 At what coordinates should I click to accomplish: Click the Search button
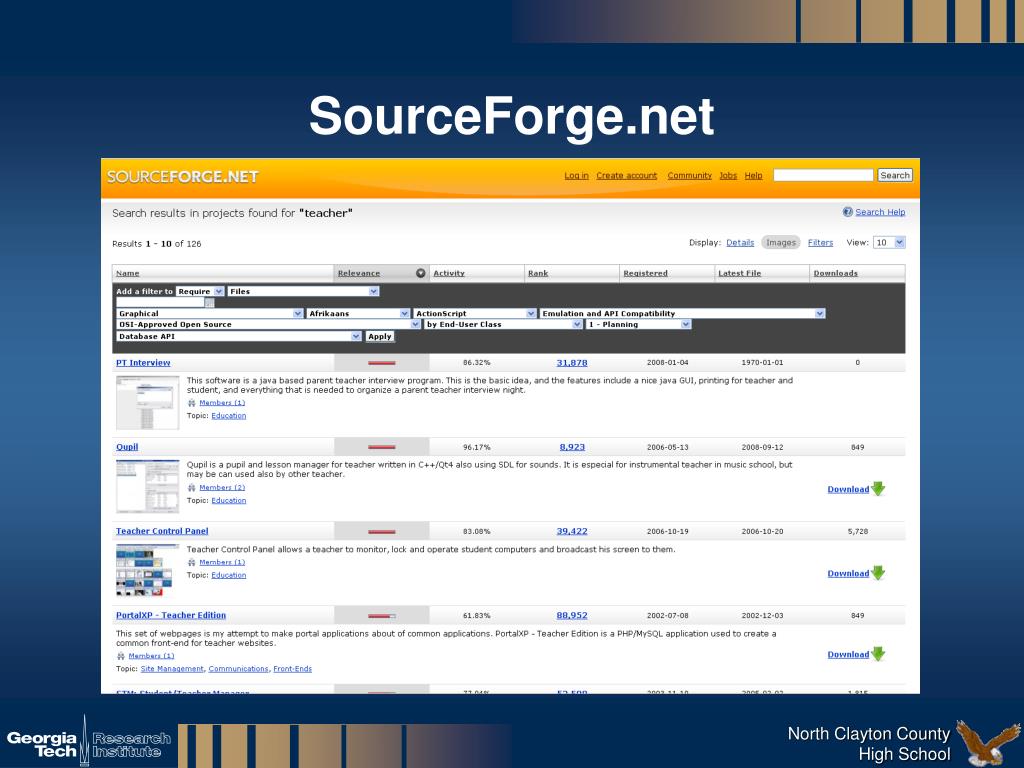tap(894, 175)
